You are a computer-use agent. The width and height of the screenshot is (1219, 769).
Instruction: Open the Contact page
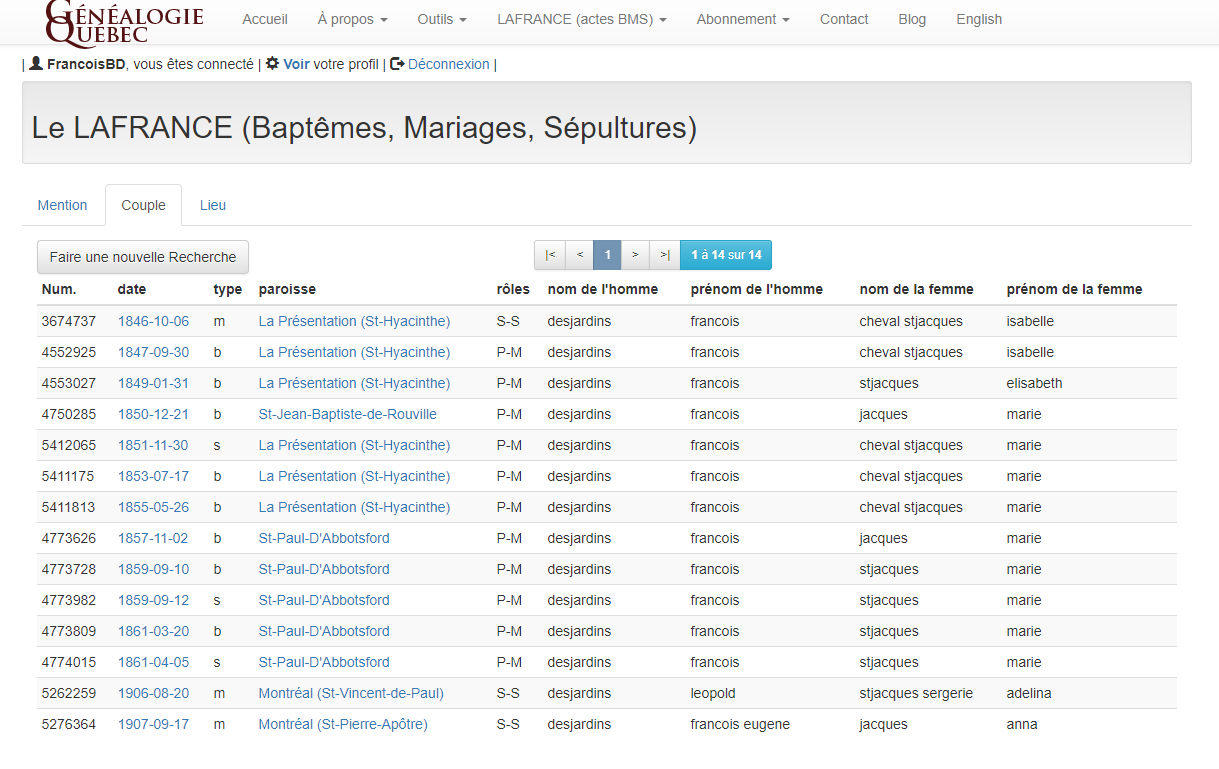pyautogui.click(x=844, y=19)
